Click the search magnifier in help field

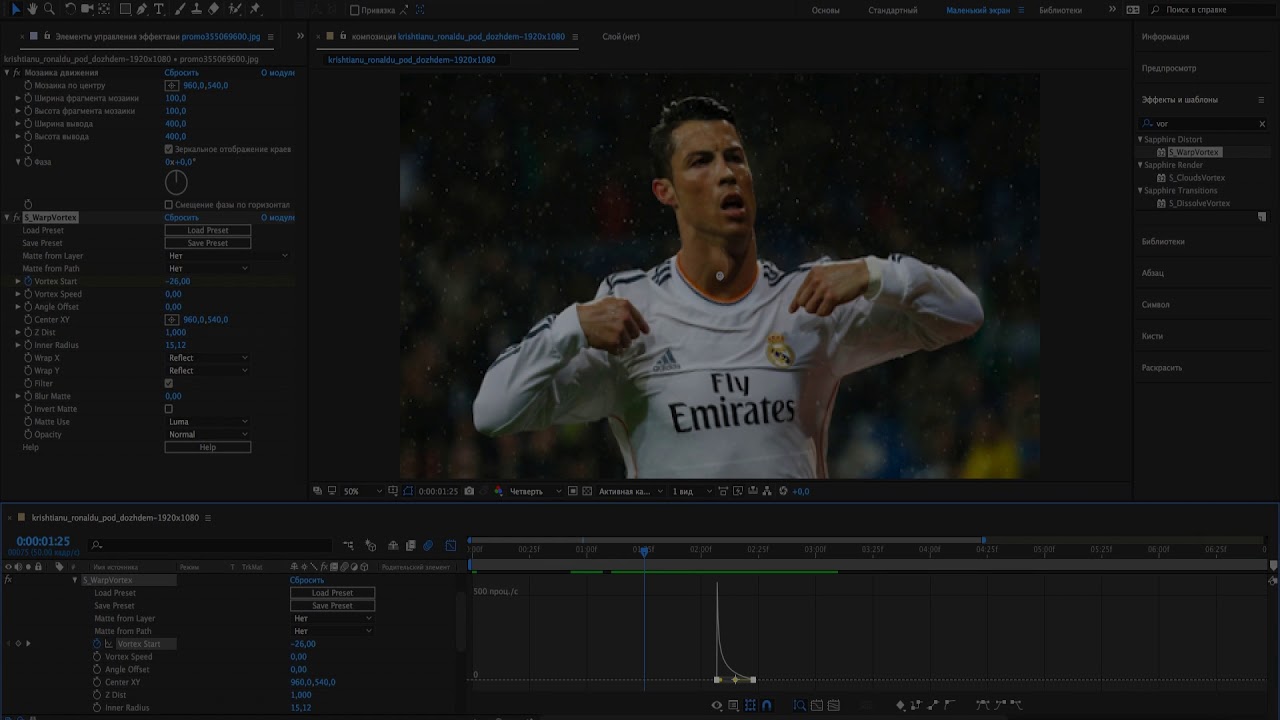click(x=1156, y=9)
